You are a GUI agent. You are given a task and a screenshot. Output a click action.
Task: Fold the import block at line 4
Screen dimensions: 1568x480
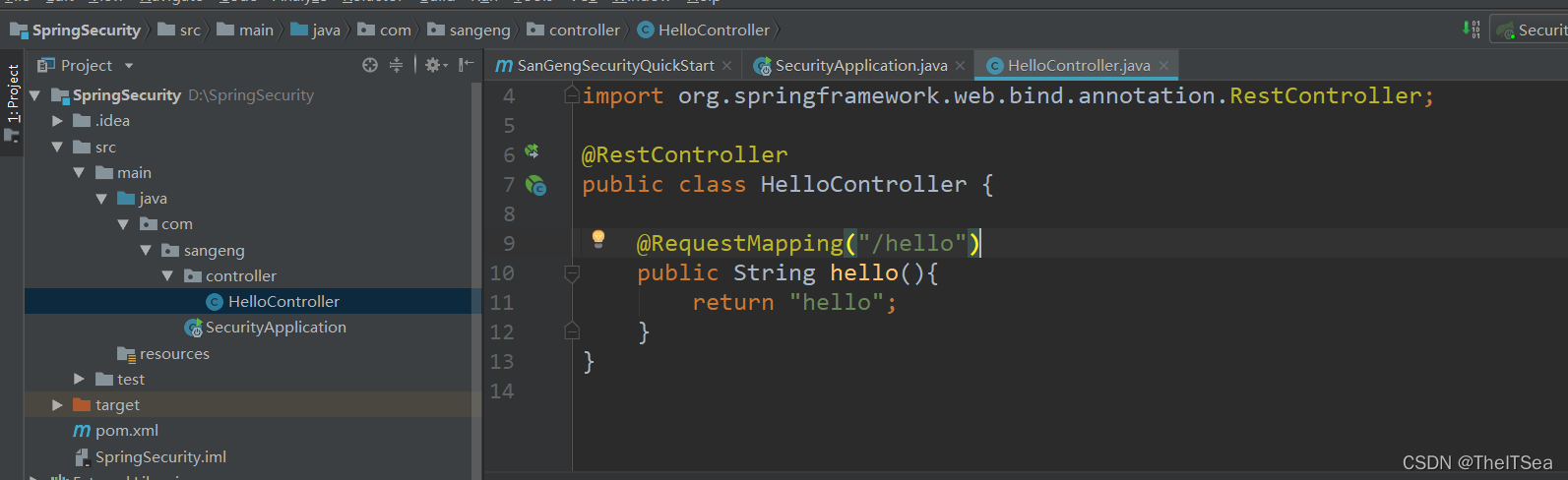click(572, 95)
